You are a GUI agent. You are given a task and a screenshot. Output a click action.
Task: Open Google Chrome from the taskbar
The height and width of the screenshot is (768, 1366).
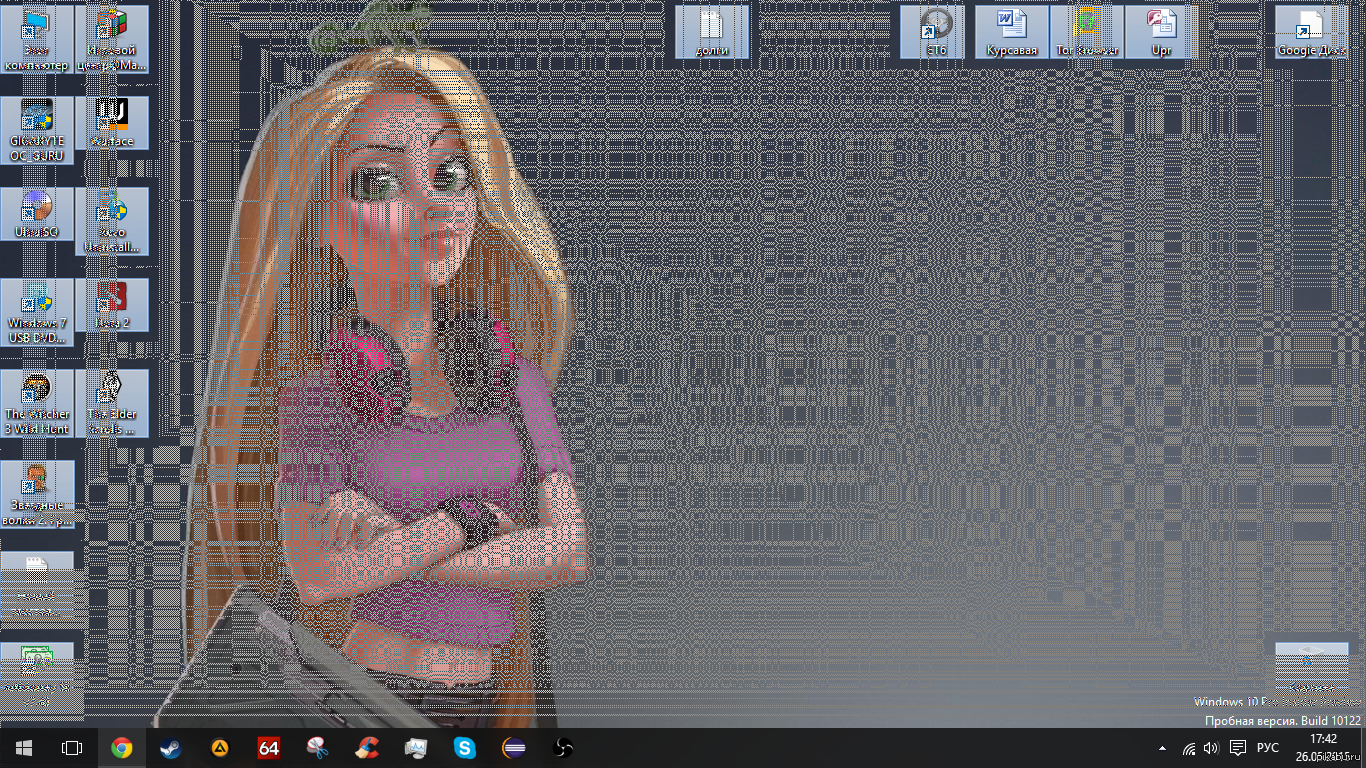(122, 748)
